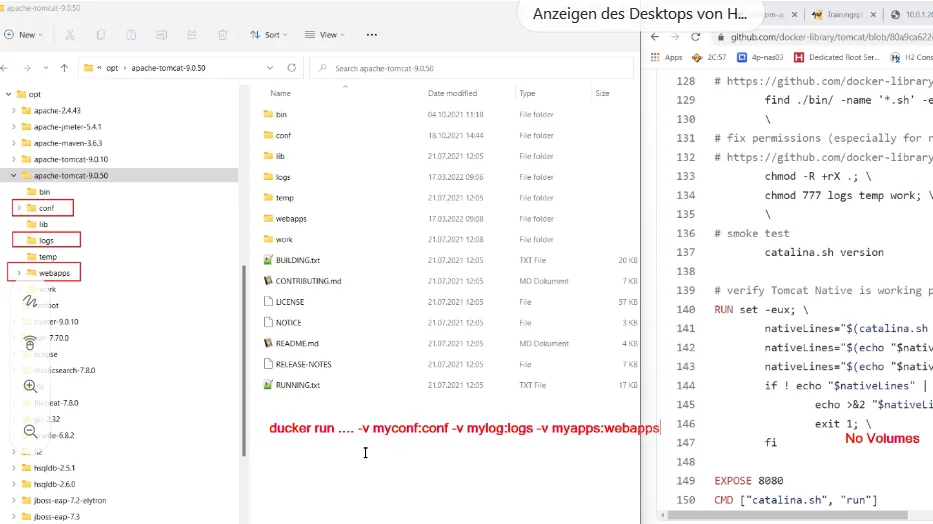This screenshot has width=933, height=524.
Task: Open the See more ellipsis menu
Action: tap(372, 34)
